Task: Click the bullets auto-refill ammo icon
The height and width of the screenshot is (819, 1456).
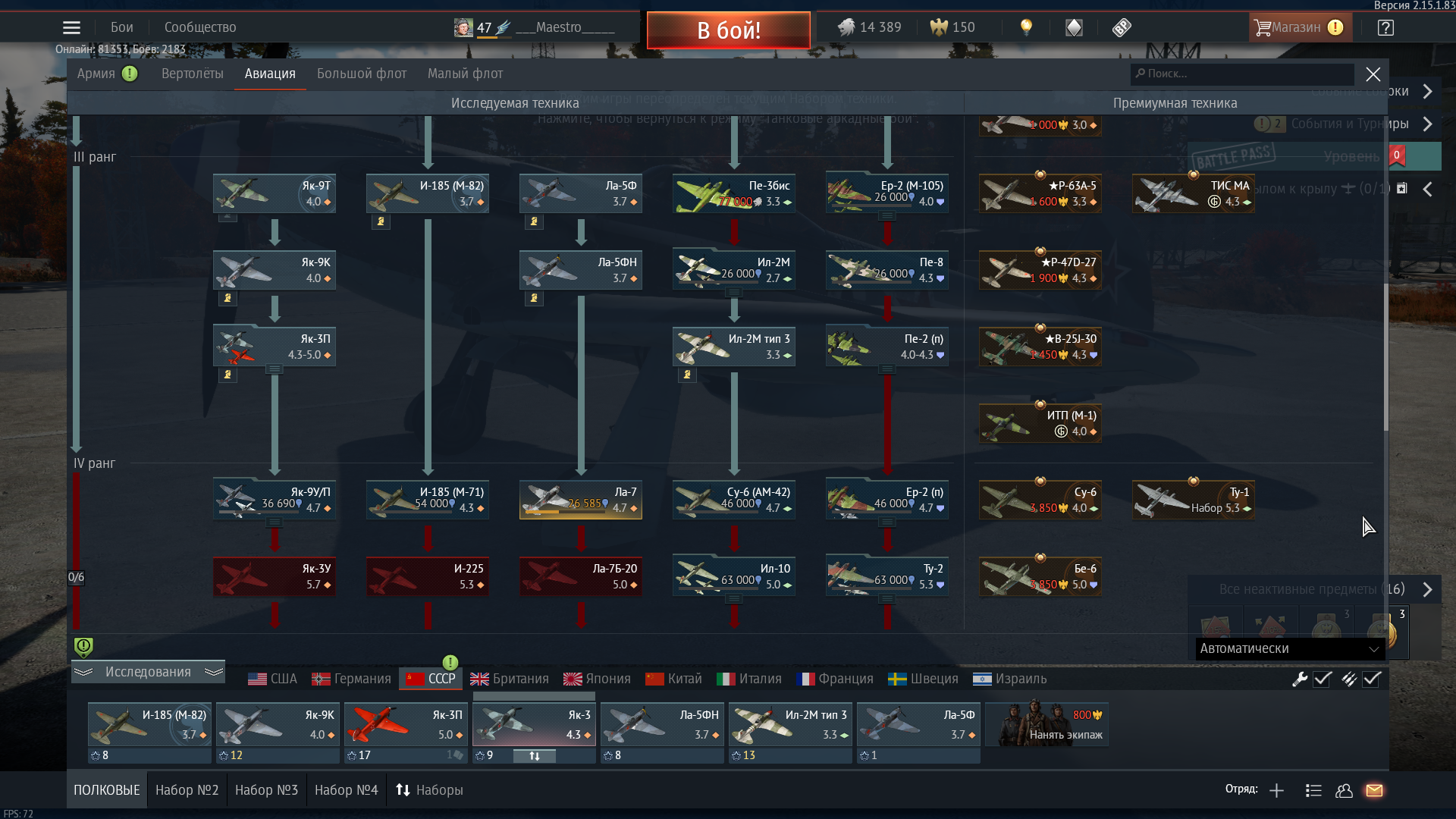Action: (x=1348, y=679)
